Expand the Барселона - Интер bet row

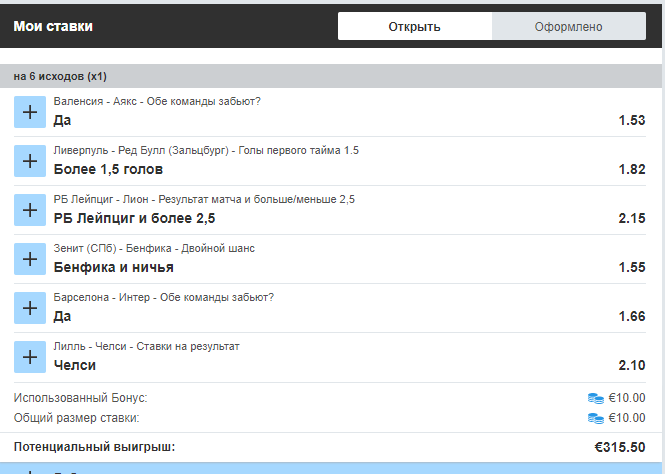tap(30, 308)
